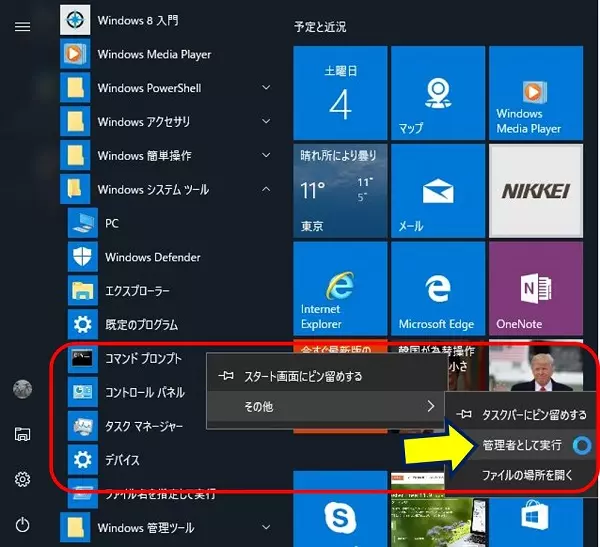Open the Skype tile
The image size is (600, 547).
(x=340, y=509)
